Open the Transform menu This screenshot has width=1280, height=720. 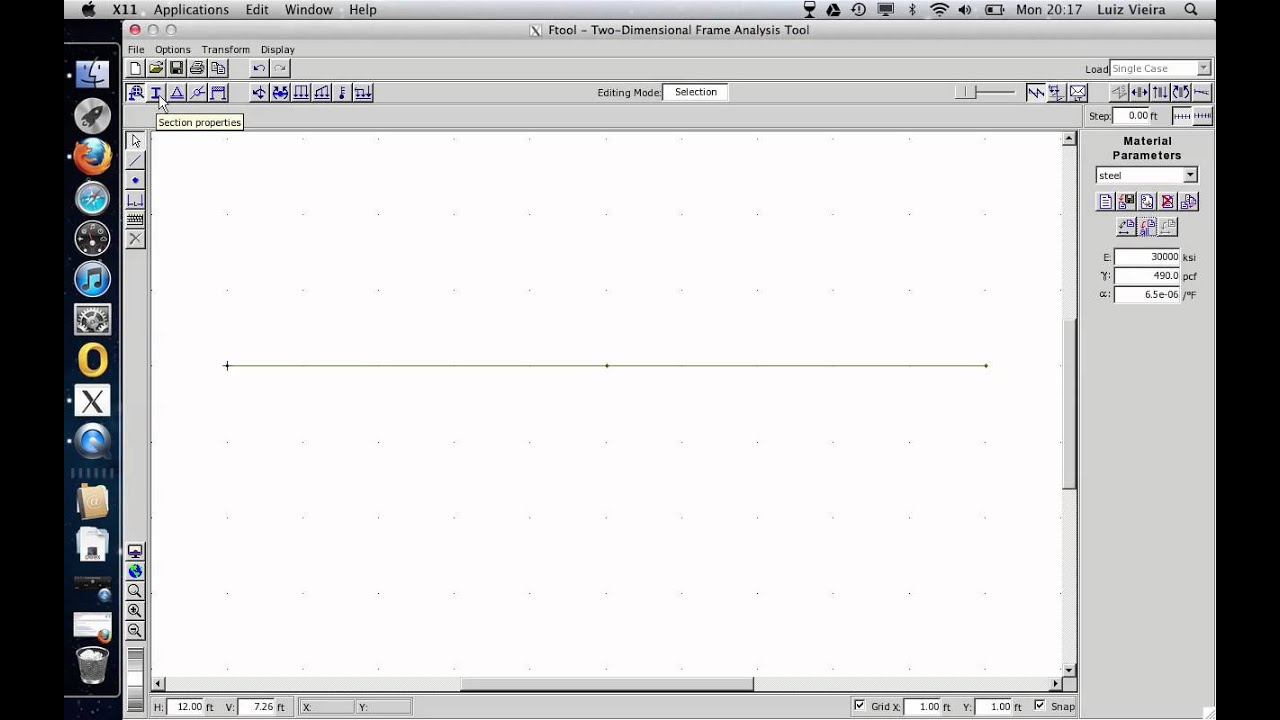[x=225, y=49]
